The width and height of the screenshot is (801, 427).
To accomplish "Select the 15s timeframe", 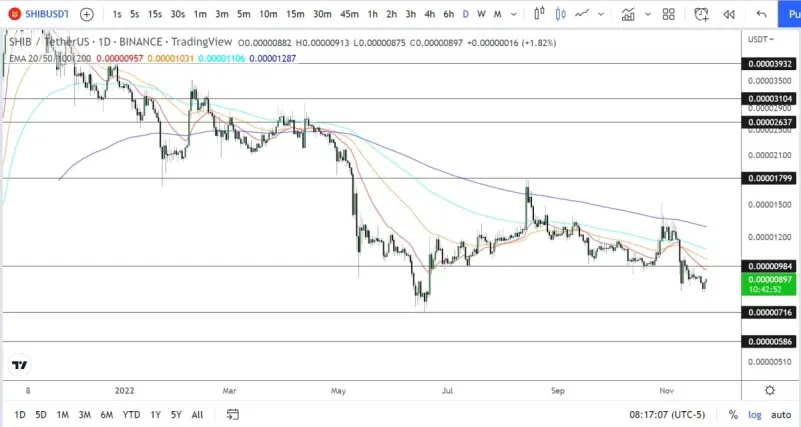I will [155, 14].
